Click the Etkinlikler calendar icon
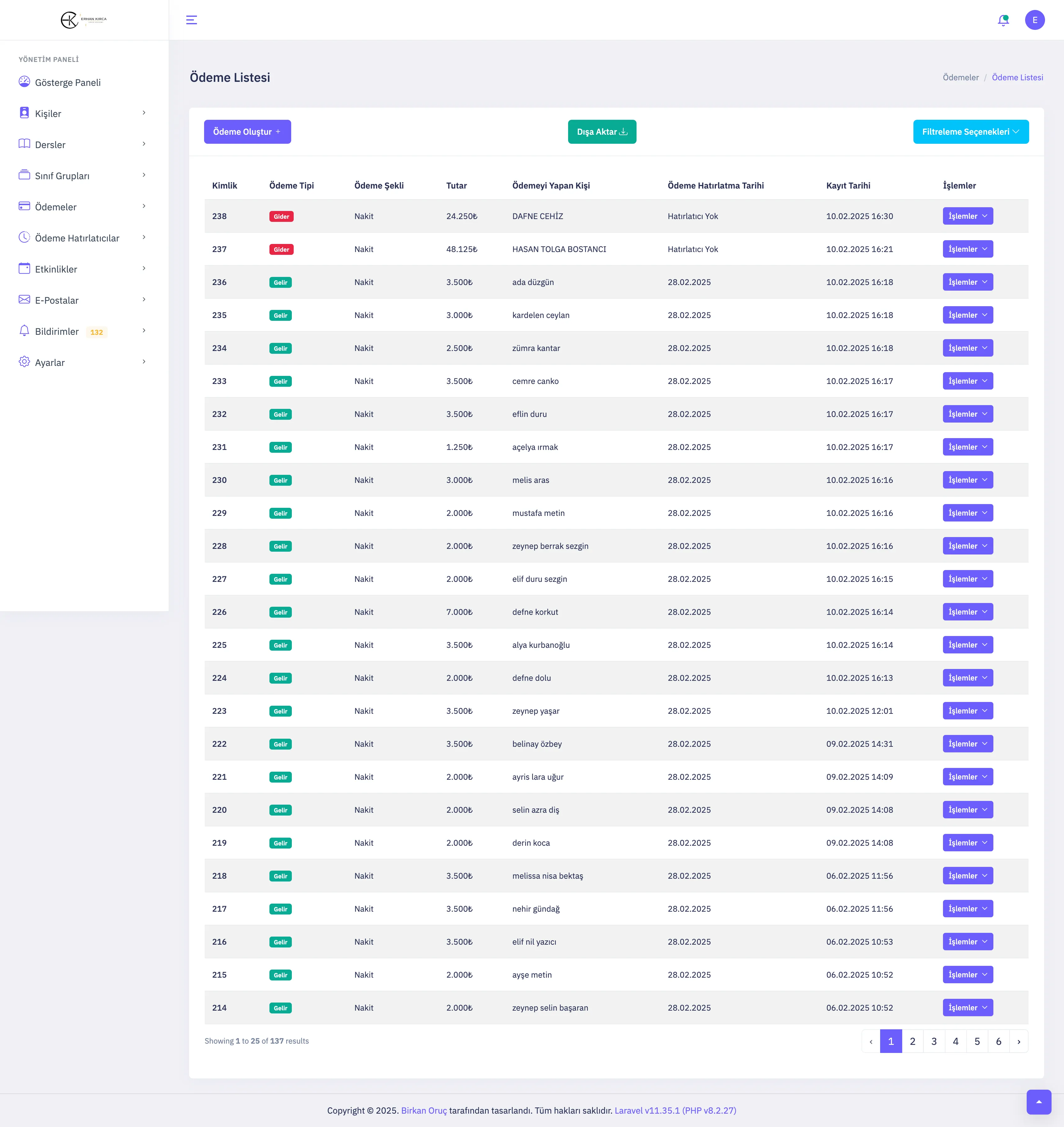The width and height of the screenshot is (1064, 1127). (24, 268)
